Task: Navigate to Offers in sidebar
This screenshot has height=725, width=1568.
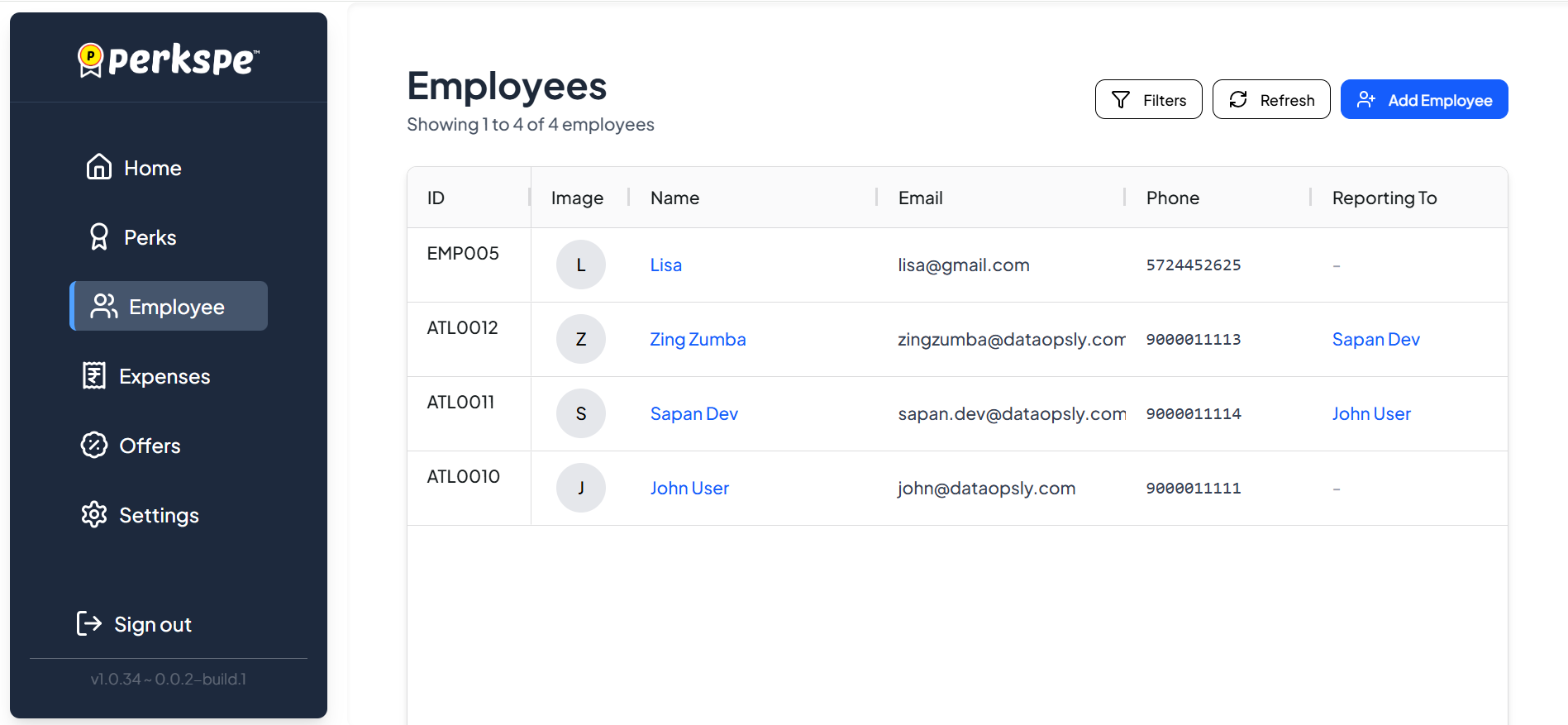Action: click(x=149, y=446)
